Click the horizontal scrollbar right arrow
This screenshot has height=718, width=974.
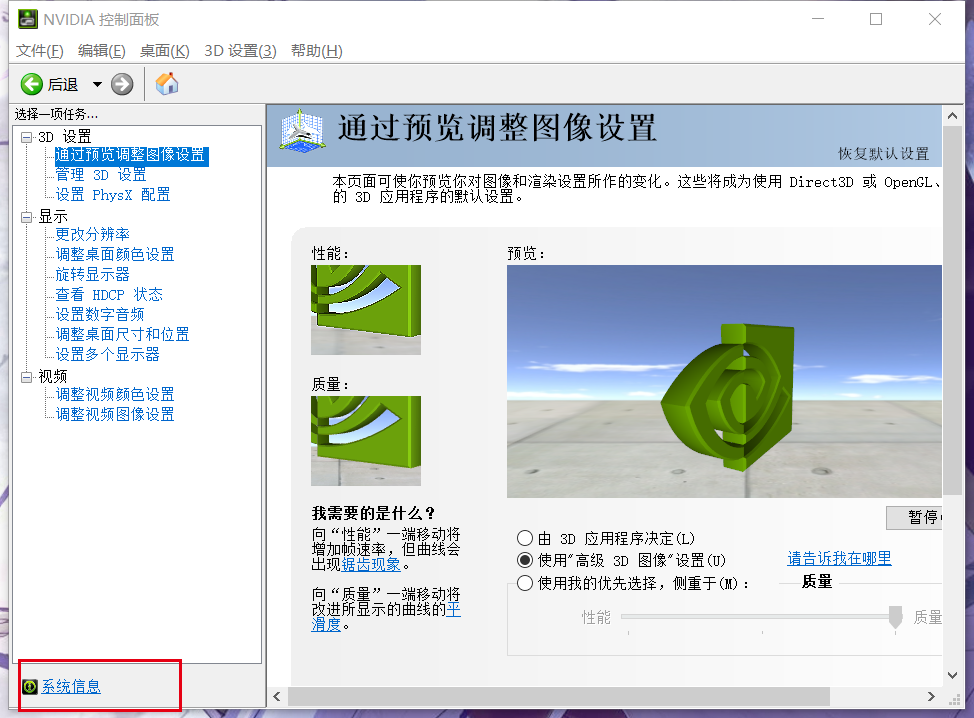931,696
